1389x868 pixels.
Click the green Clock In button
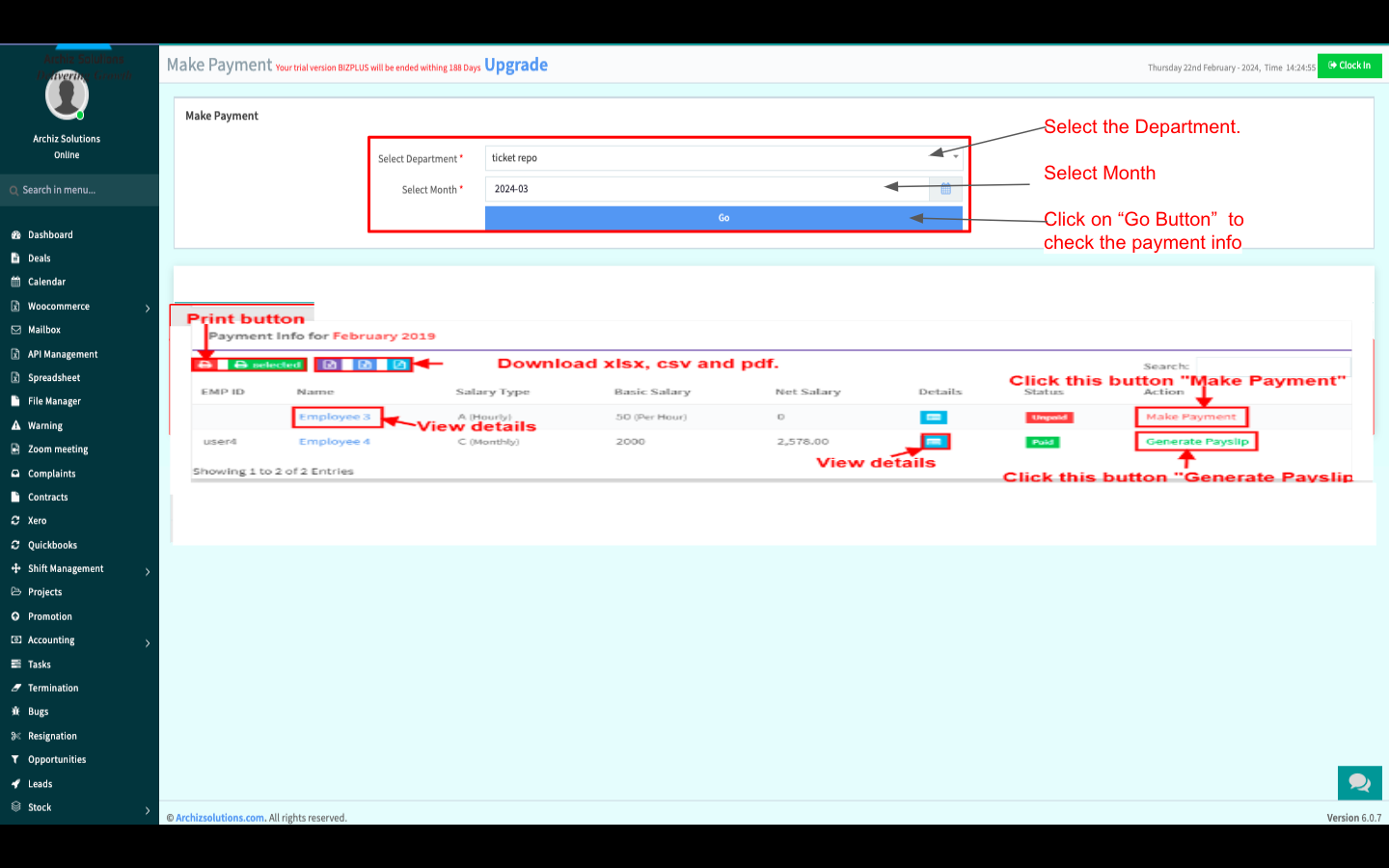pos(1348,66)
